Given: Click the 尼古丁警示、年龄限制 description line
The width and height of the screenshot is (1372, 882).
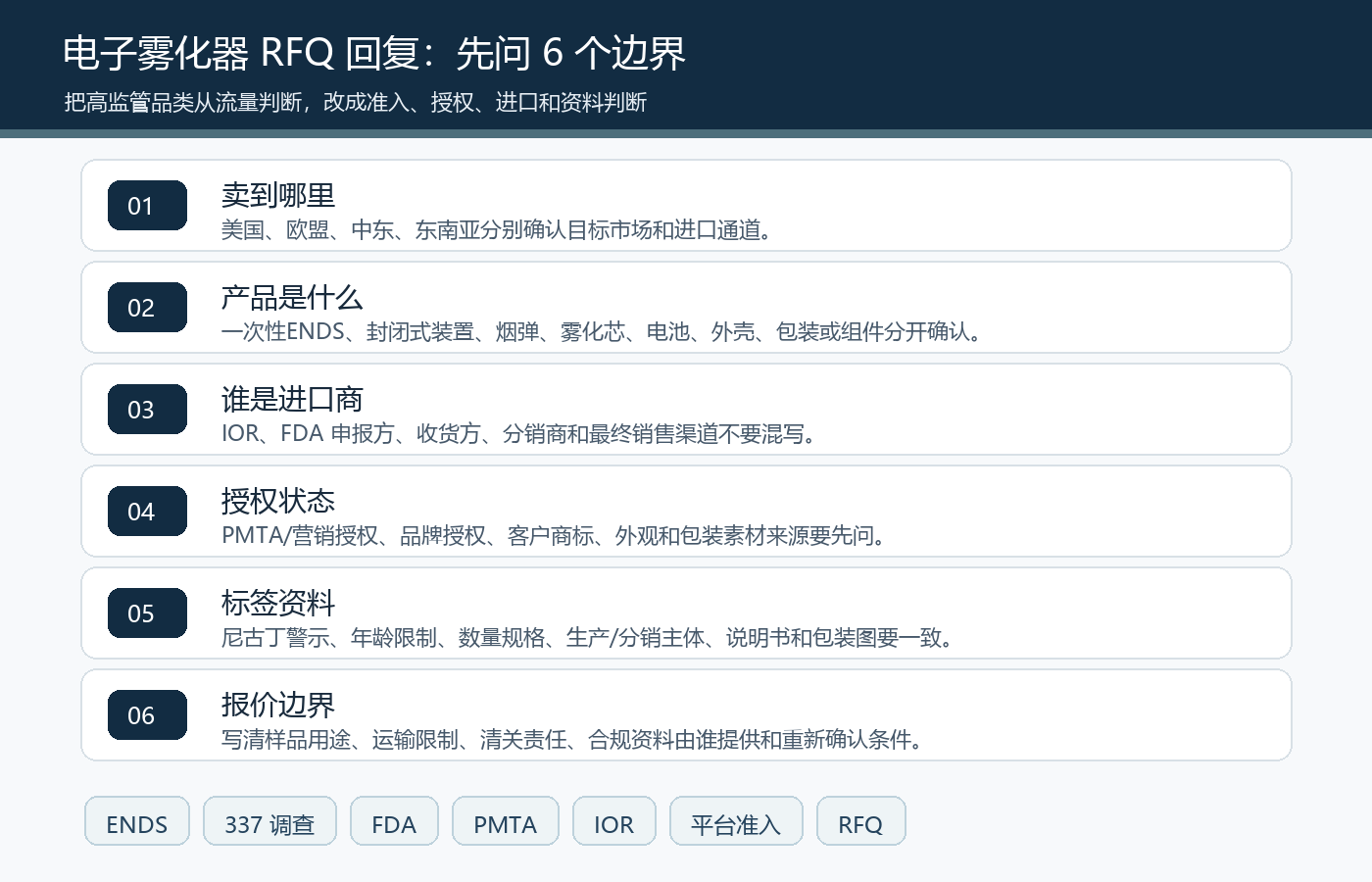Looking at the screenshot, I should click(590, 638).
